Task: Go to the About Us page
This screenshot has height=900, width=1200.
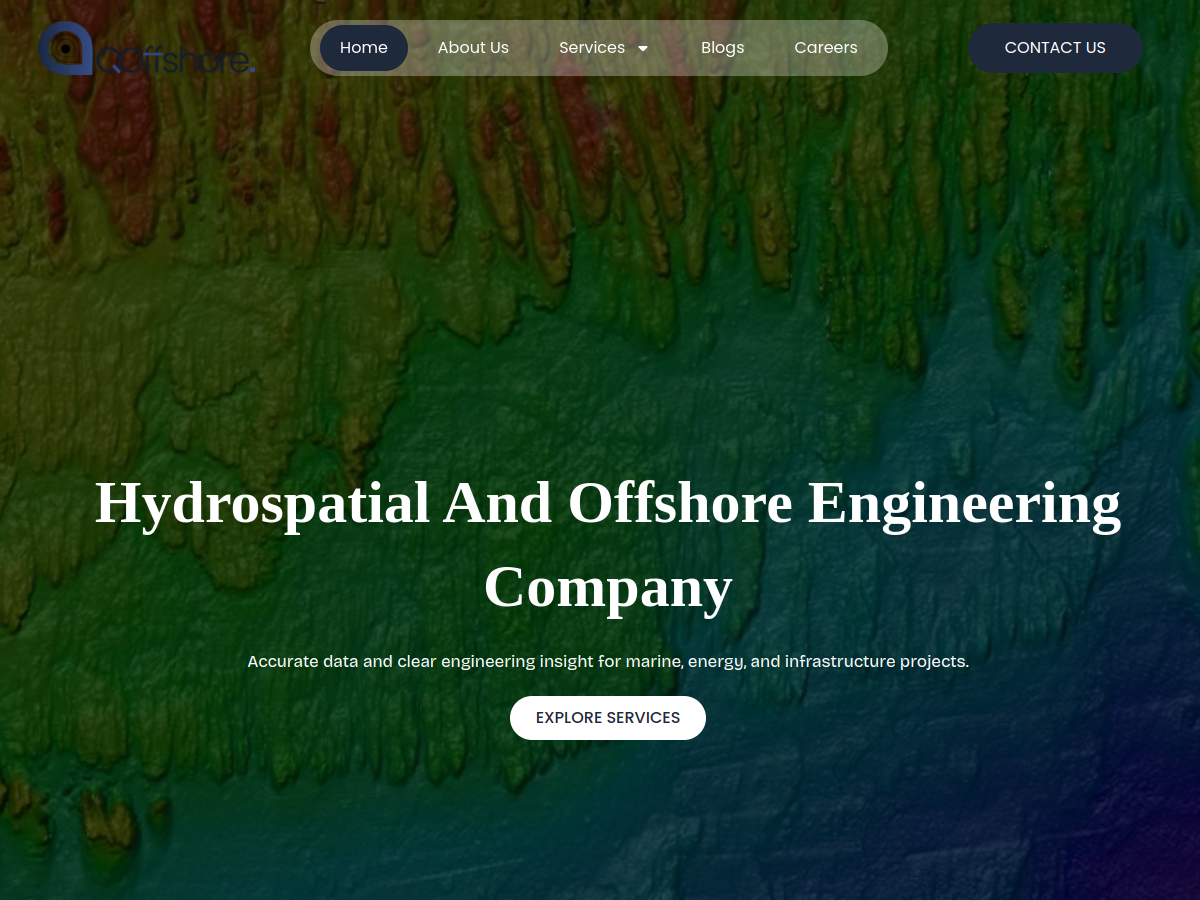Action: (x=473, y=48)
